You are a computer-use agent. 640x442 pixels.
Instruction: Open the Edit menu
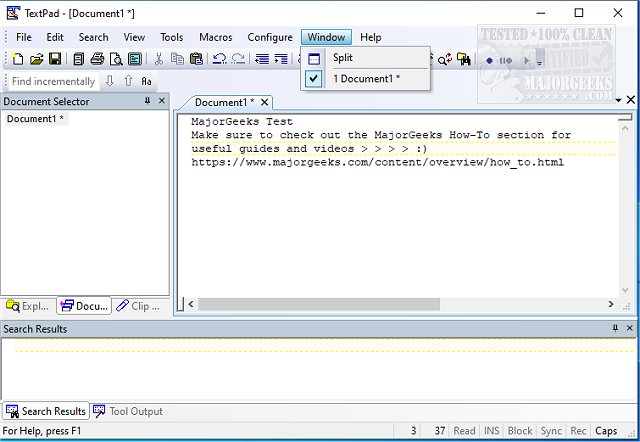[x=55, y=37]
